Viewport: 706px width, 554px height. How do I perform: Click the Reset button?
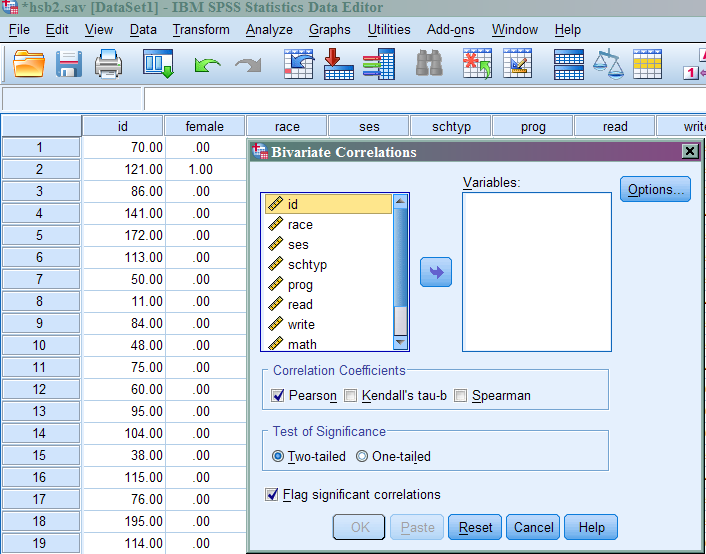(x=475, y=527)
